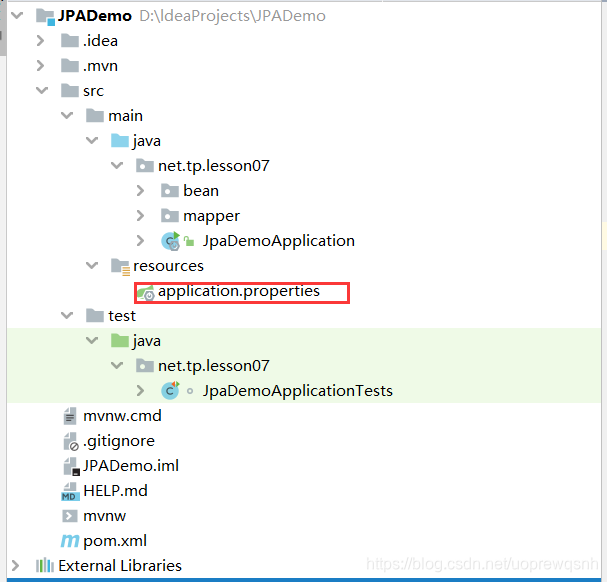Click the green test java root icon

(x=120, y=340)
